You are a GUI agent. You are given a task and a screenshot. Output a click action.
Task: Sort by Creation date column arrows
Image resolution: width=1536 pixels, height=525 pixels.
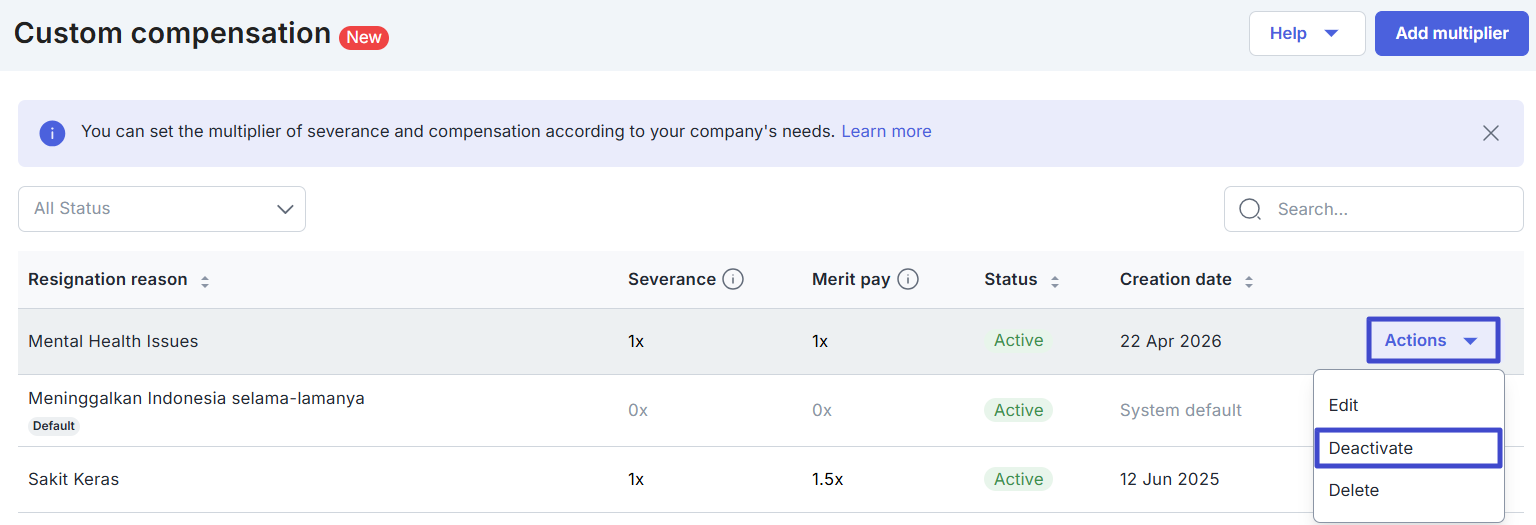[x=1248, y=281]
